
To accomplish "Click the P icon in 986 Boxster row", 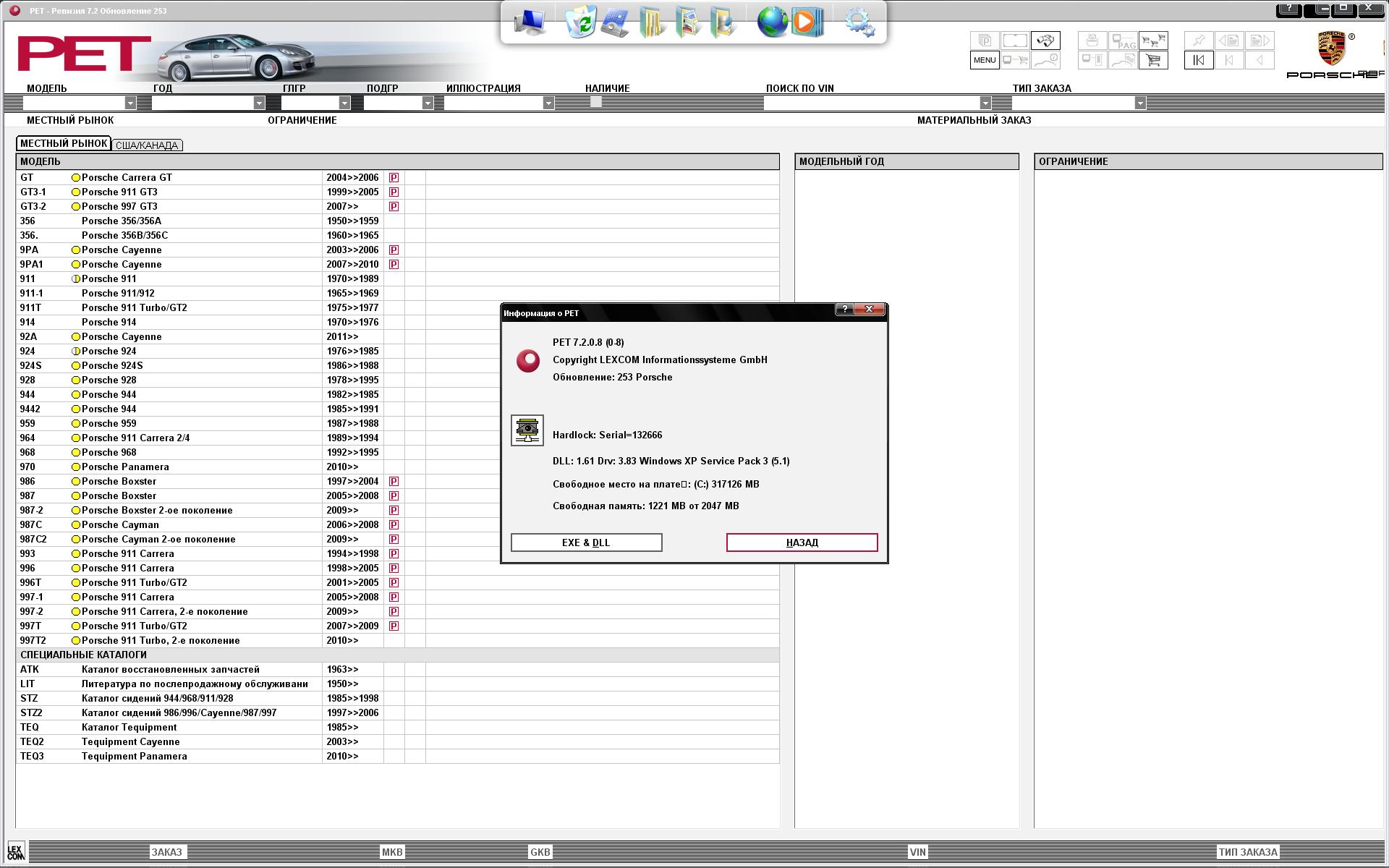I will point(394,481).
